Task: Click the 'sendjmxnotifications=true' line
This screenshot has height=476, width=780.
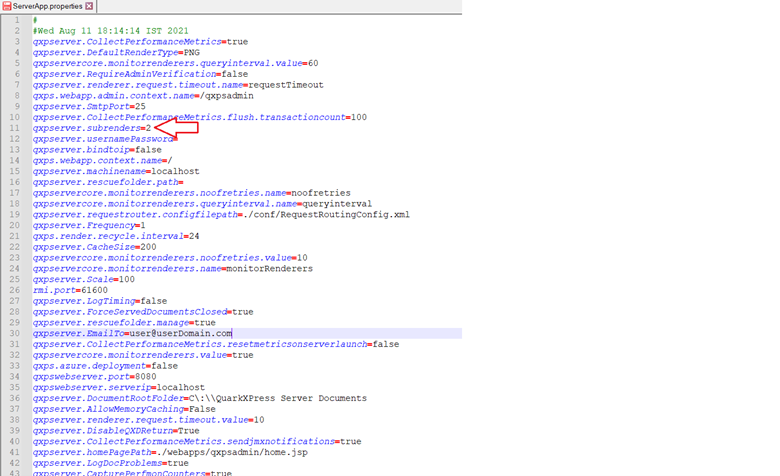Action: point(197,442)
